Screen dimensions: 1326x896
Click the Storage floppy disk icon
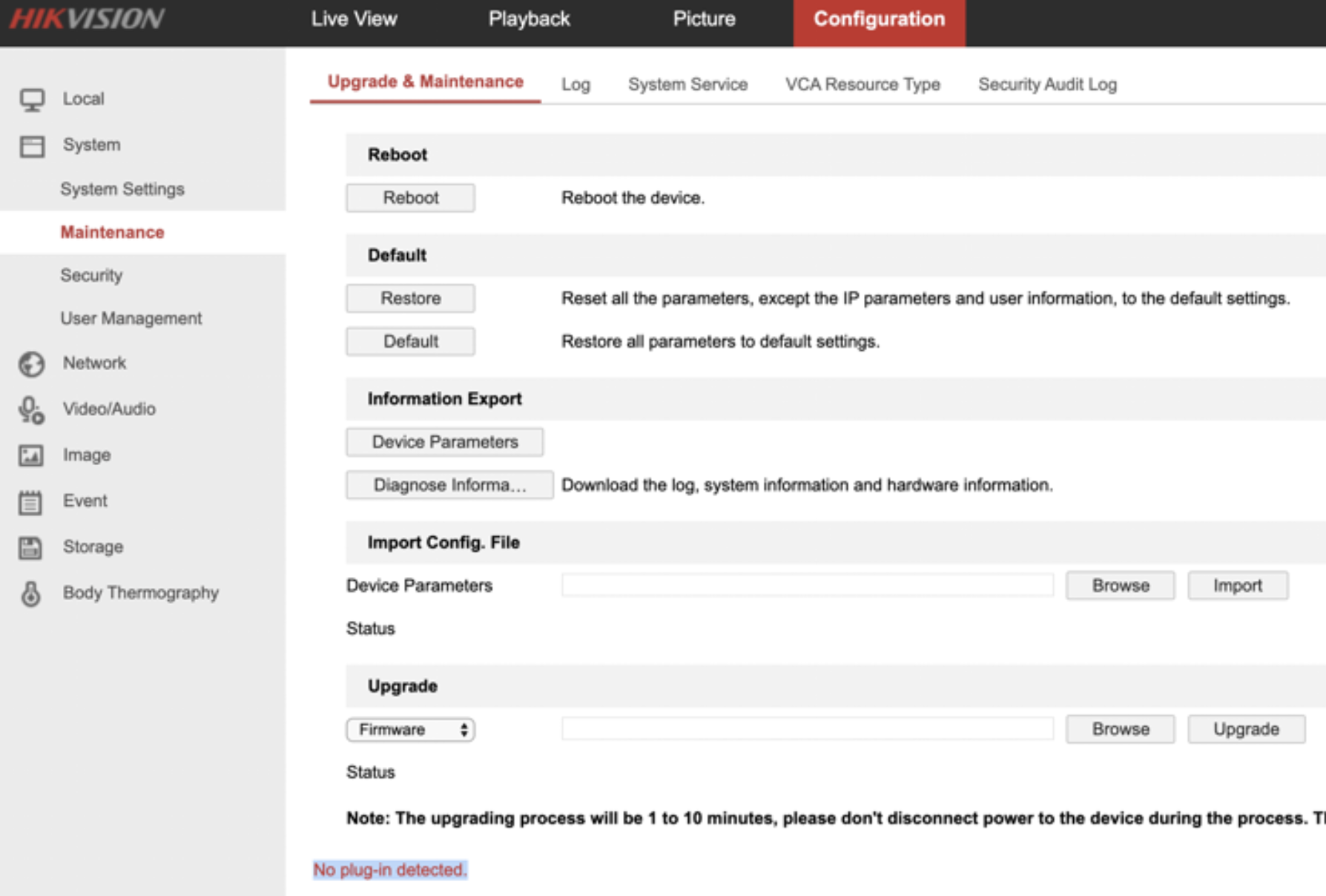point(30,548)
